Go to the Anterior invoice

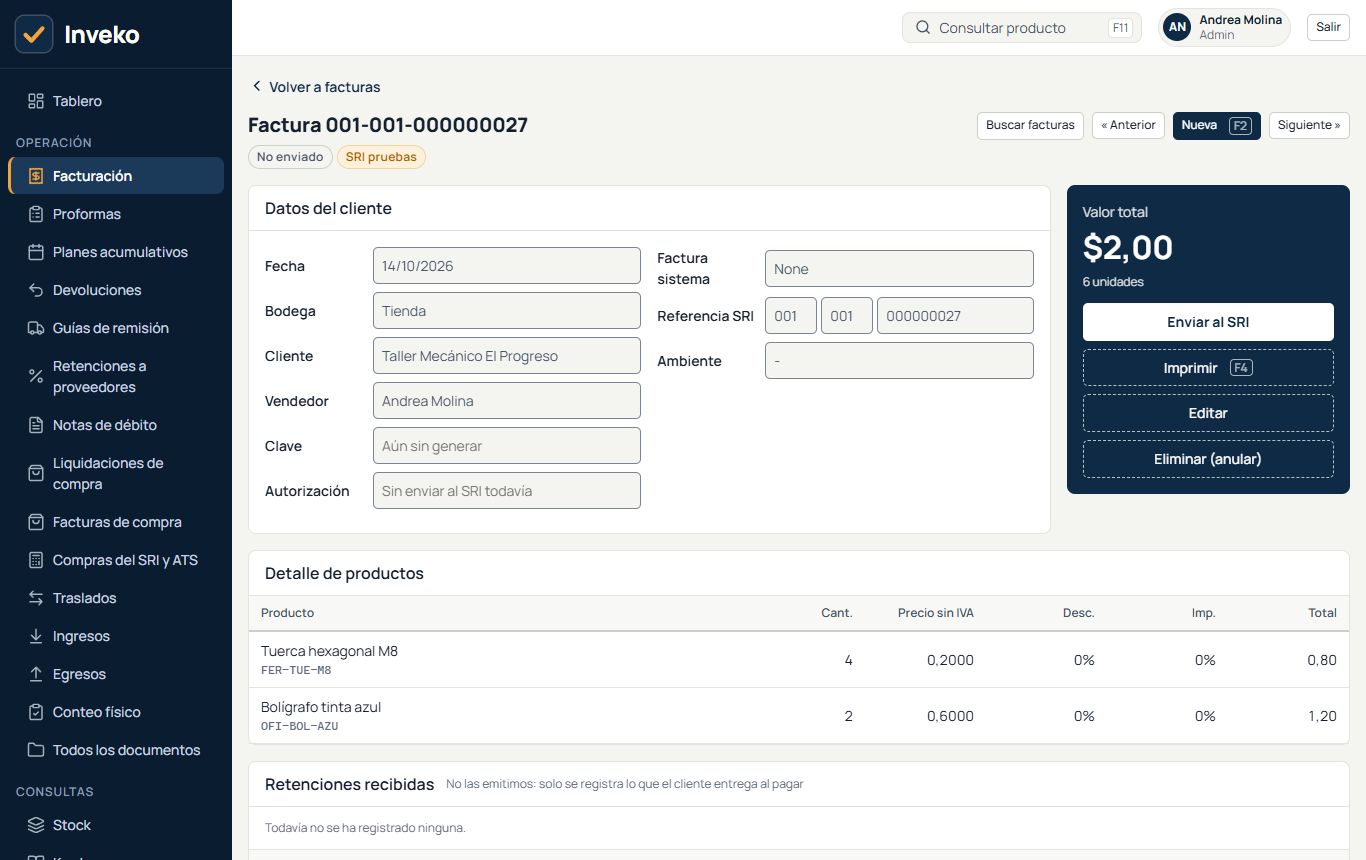1128,125
